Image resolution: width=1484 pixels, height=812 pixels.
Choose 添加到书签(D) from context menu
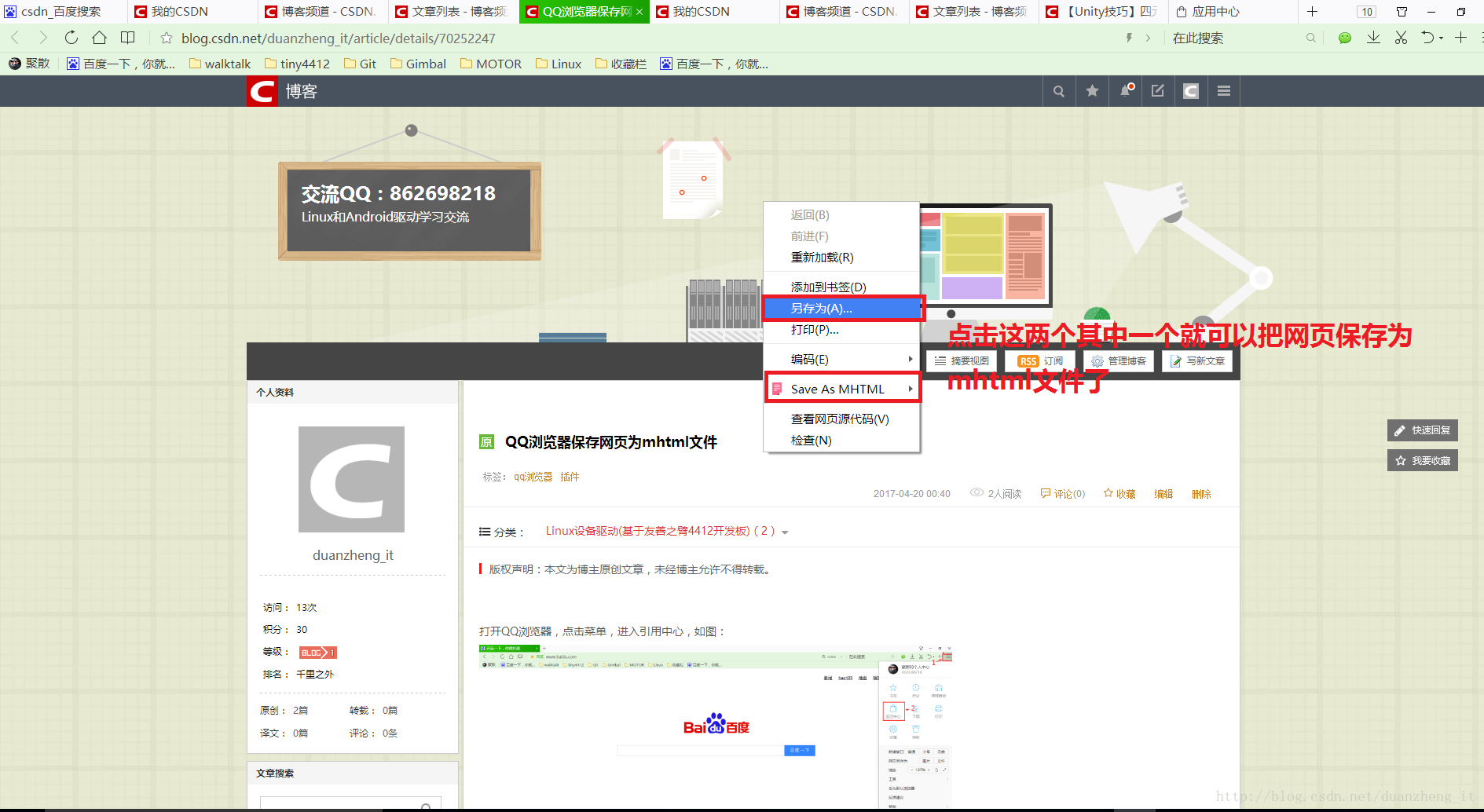(x=841, y=287)
